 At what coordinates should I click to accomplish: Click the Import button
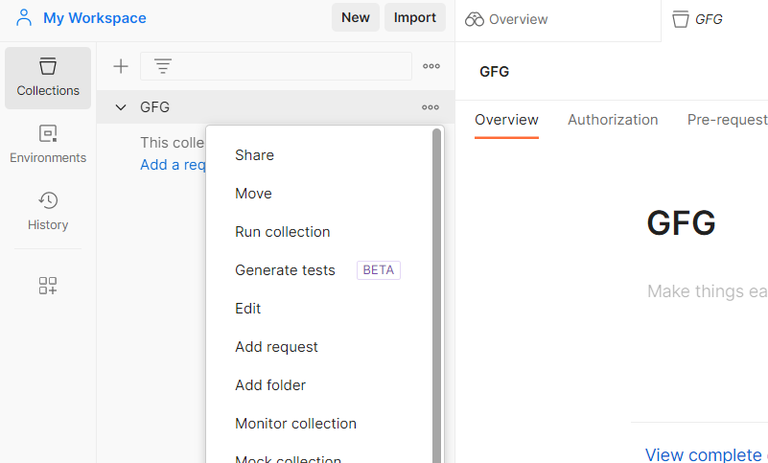pyautogui.click(x=414, y=17)
